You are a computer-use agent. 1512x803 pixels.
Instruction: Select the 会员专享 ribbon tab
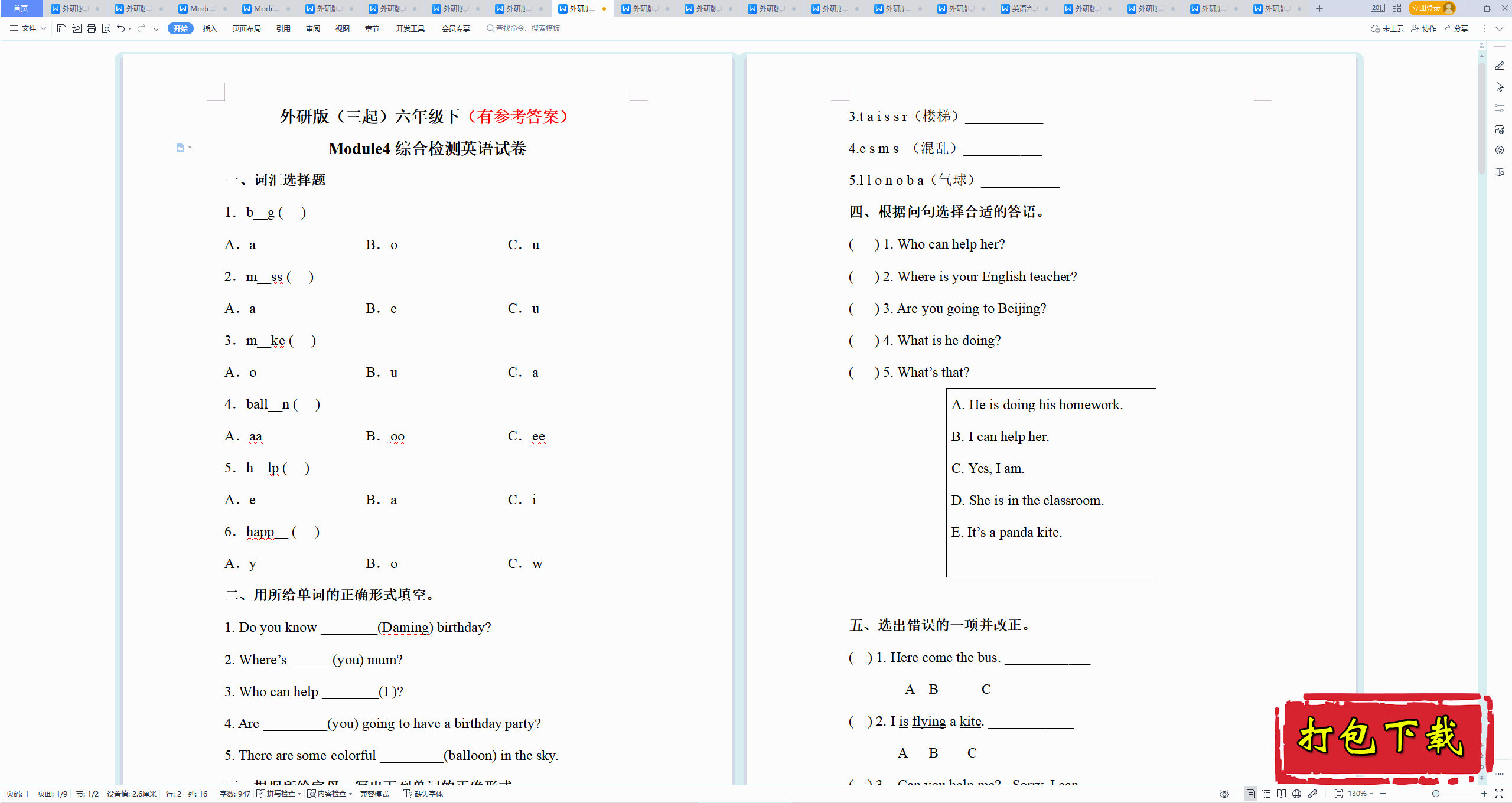coord(456,28)
